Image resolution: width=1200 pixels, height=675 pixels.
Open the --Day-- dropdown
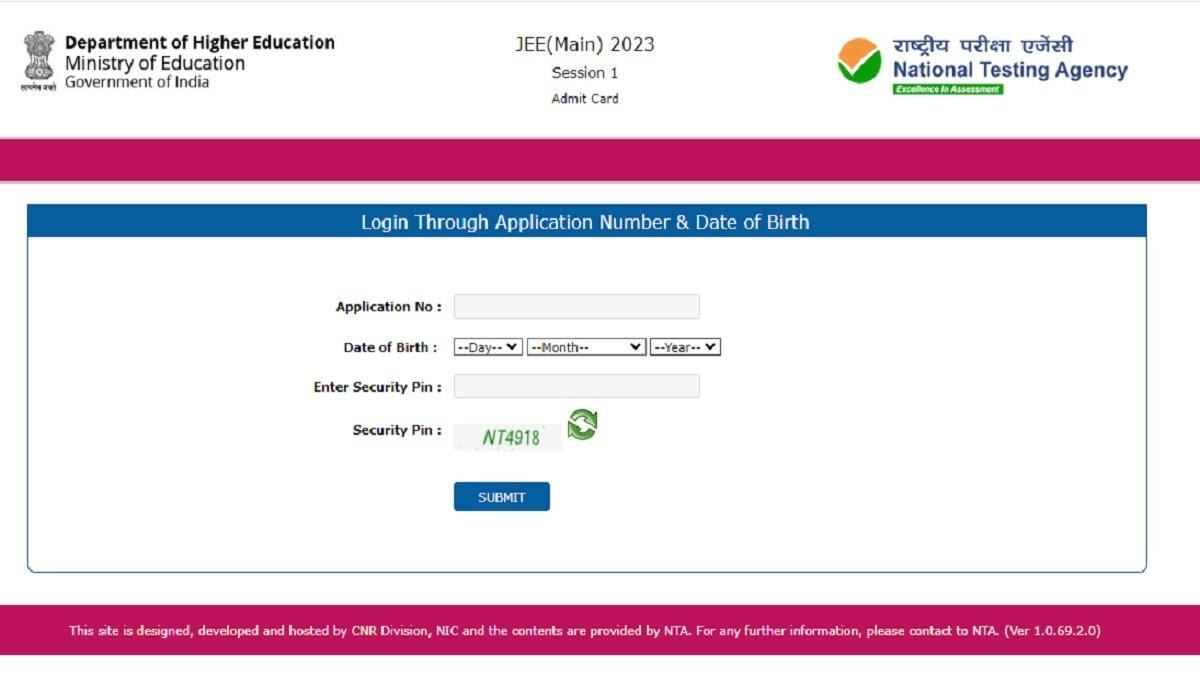(x=487, y=347)
